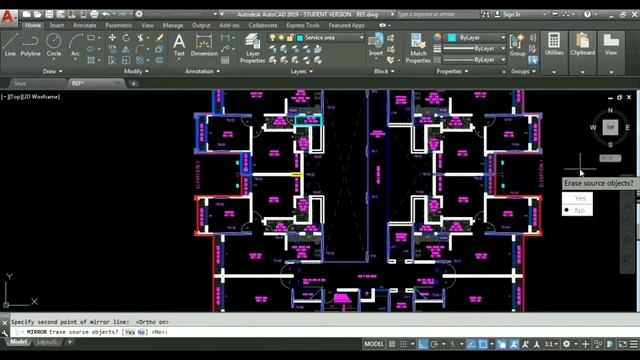Expand the Draw panel
640x360 pixels.
tap(52, 71)
